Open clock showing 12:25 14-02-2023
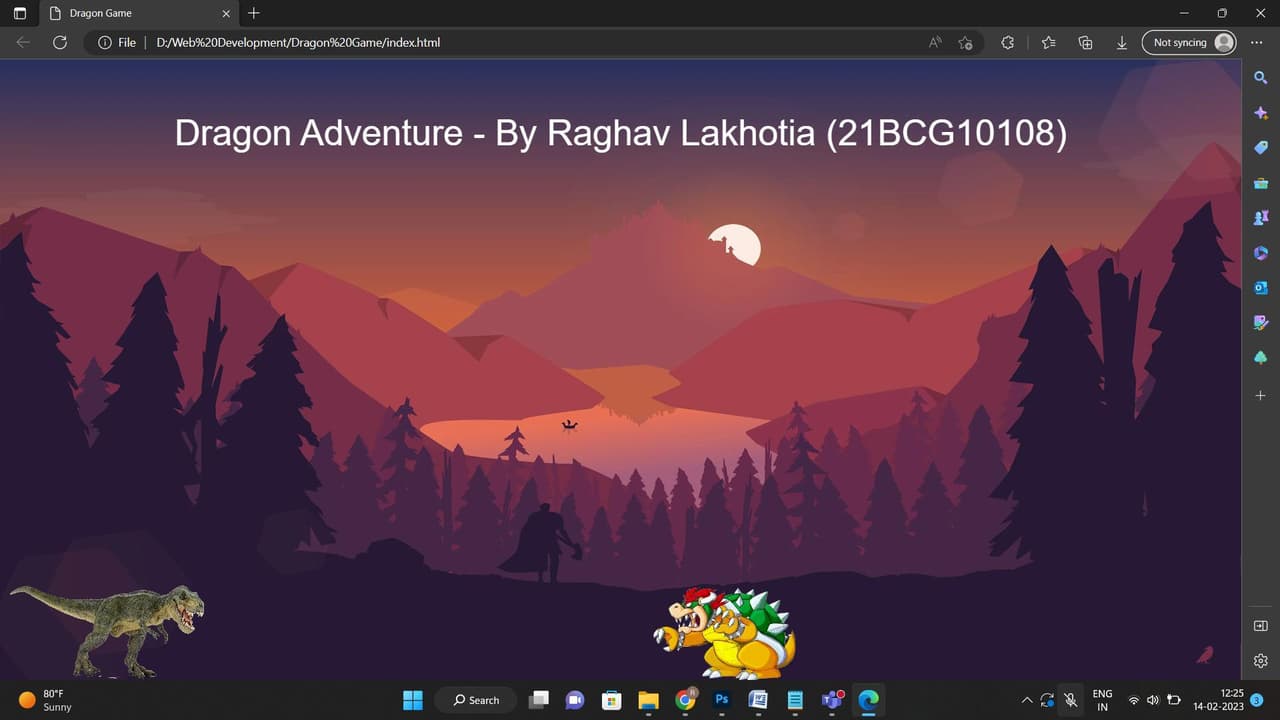 pyautogui.click(x=1218, y=700)
